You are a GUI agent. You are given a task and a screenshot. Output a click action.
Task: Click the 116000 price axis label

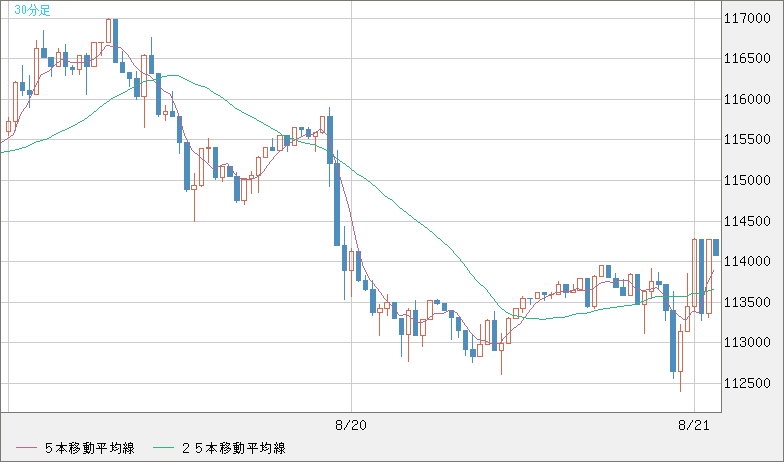coord(748,100)
